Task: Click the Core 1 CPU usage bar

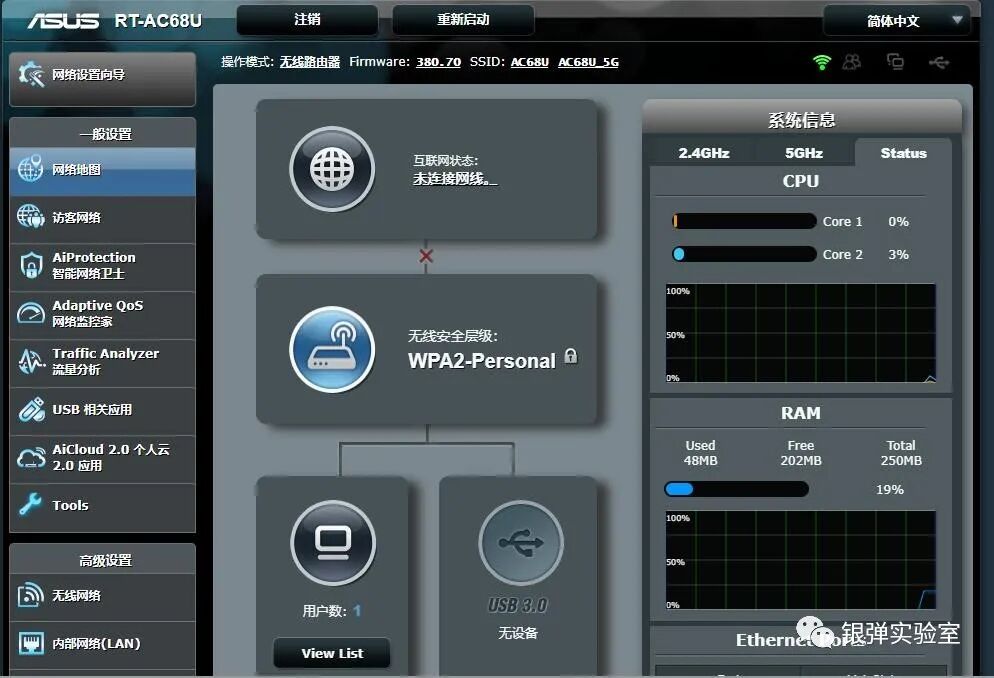Action: [744, 221]
